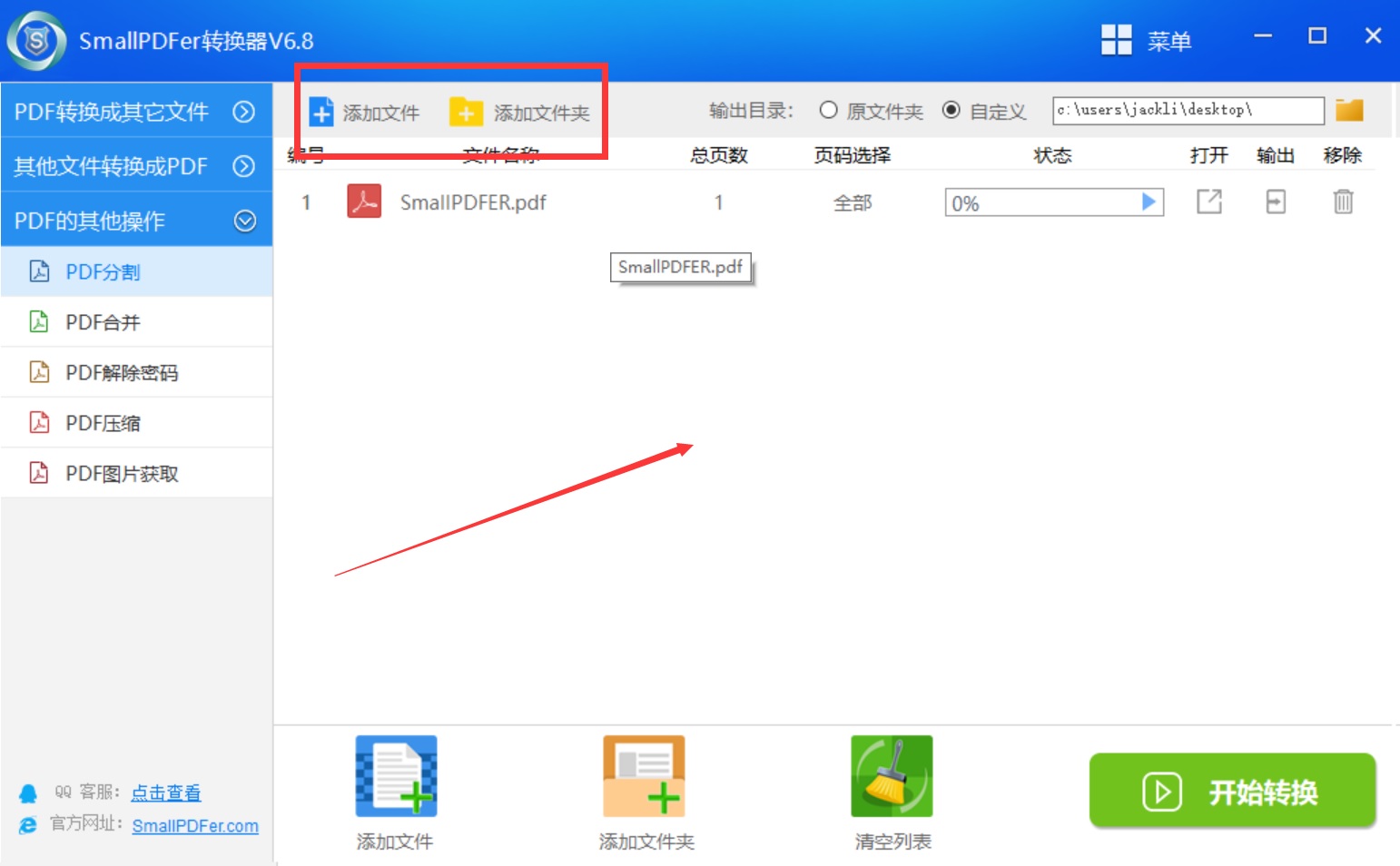This screenshot has height=866, width=1400.
Task: Expand the 其他文件转换成PDF section
Action: [x=136, y=166]
